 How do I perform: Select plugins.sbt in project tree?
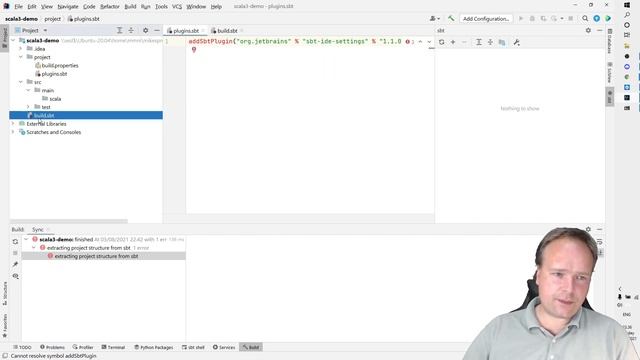coord(54,74)
